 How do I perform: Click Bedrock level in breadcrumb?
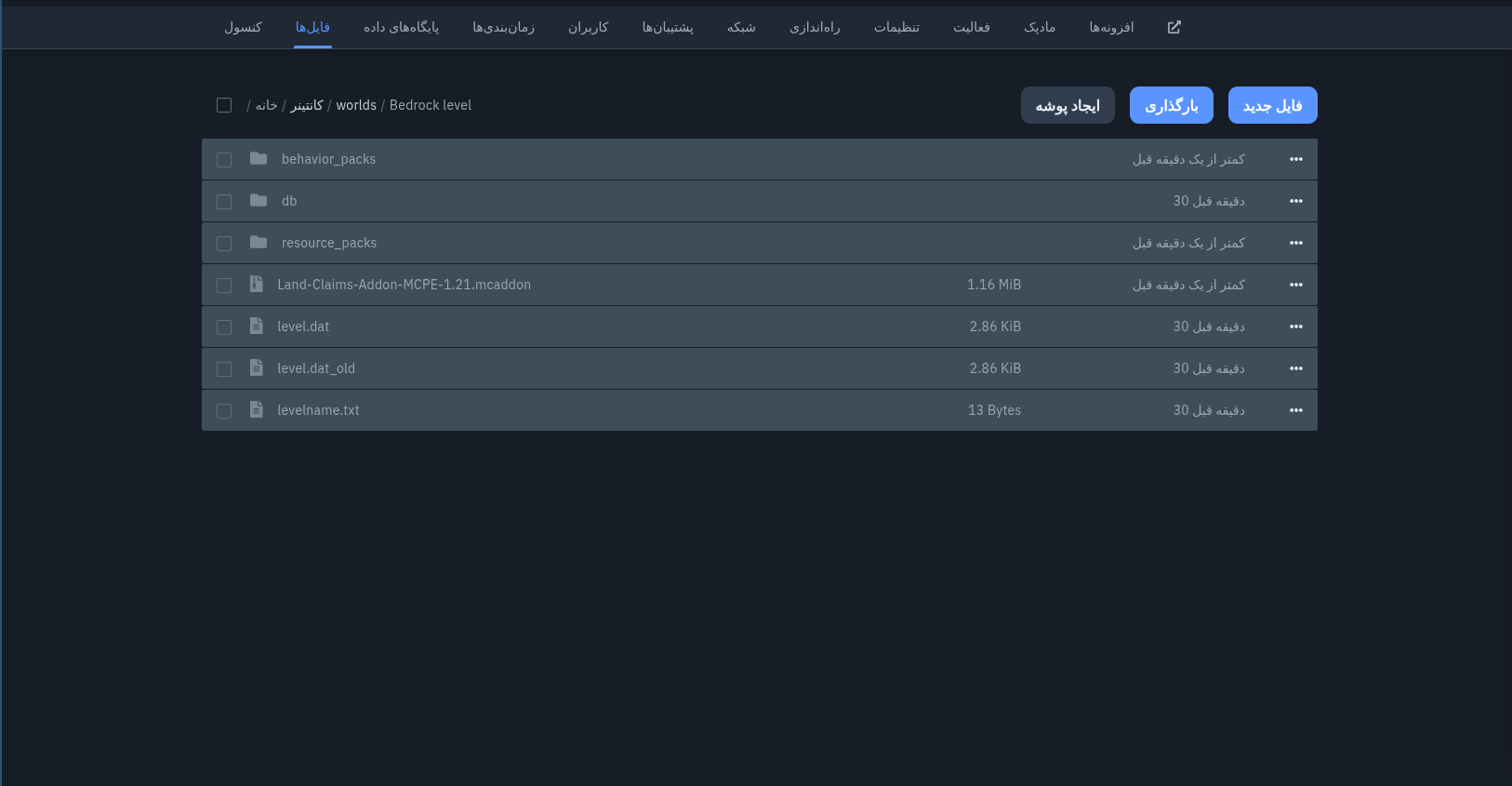(431, 105)
